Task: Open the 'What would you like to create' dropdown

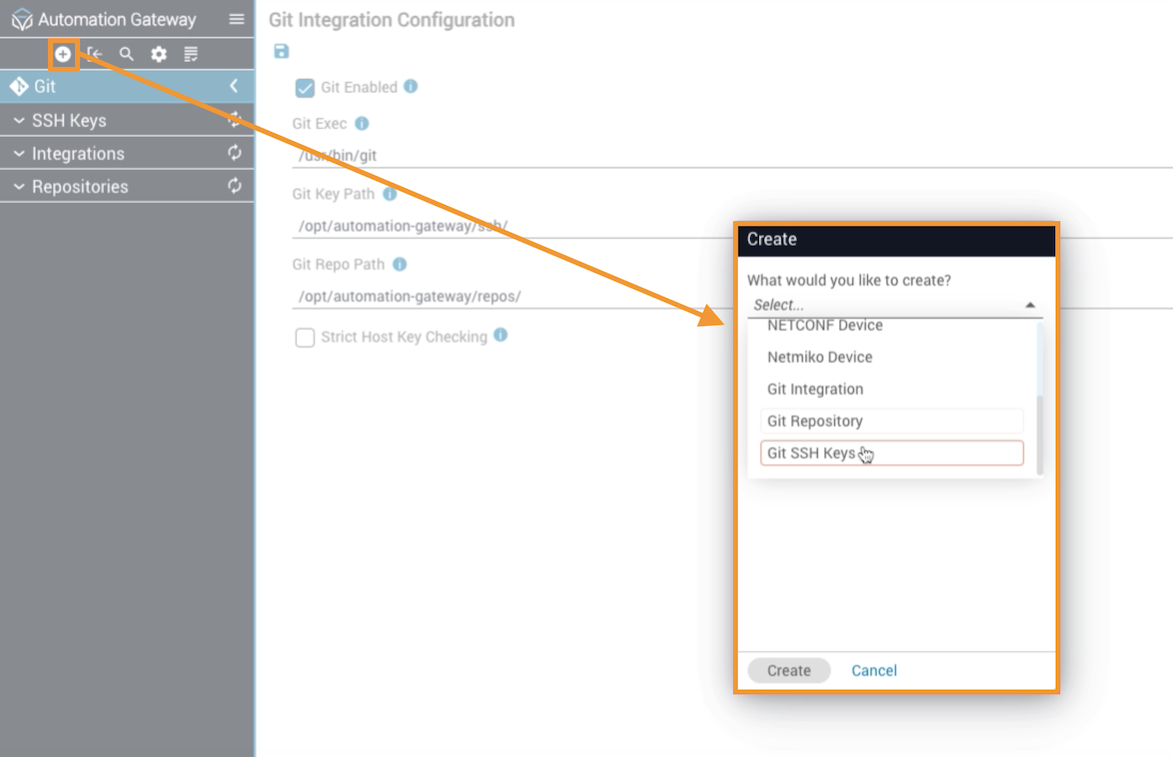Action: coord(894,305)
